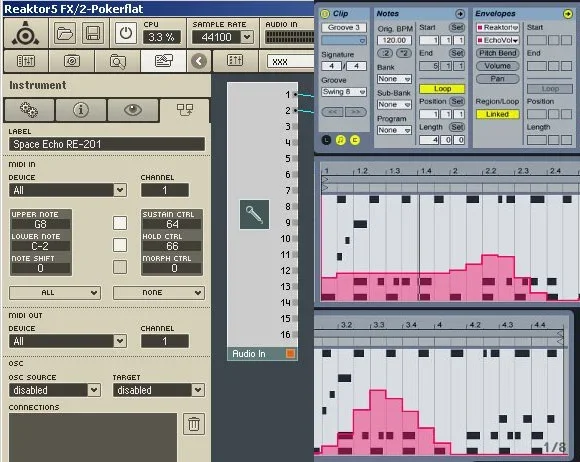Click the fader panel icon next to xxx

tap(235, 60)
